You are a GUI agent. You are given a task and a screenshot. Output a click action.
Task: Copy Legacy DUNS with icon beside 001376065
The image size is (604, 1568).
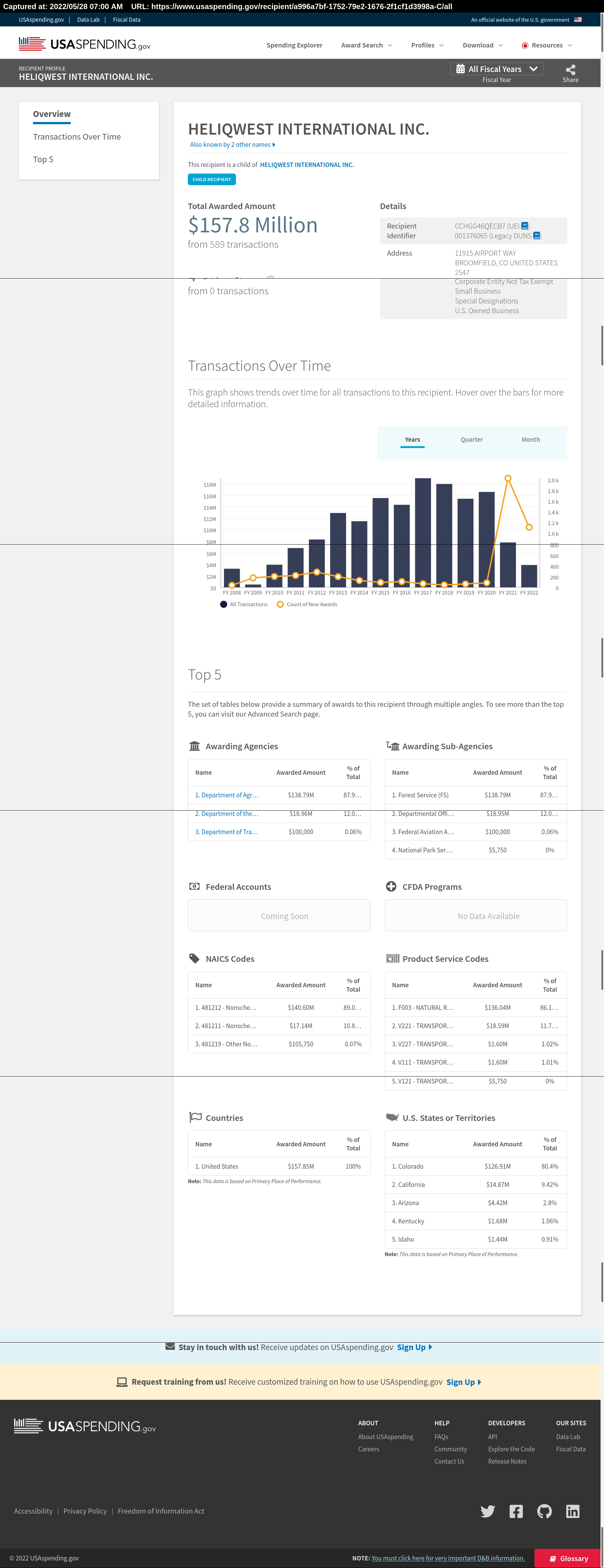click(536, 235)
